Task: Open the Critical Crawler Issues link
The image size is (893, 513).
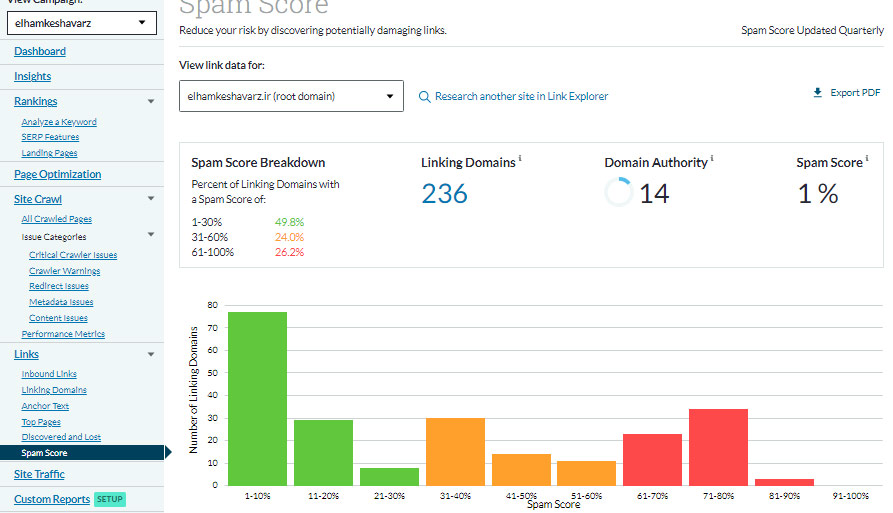Action: pos(73,255)
